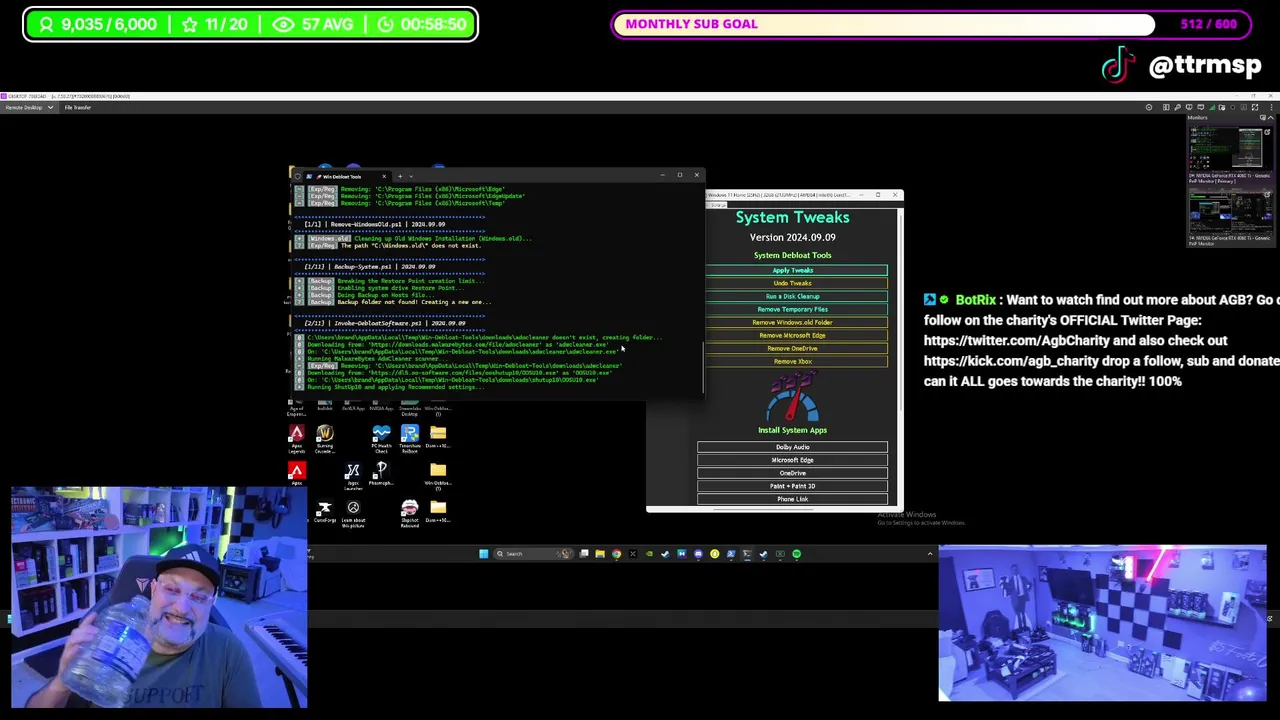Screen dimensions: 1280x720
Task: Open the Terminal icon in taskbar
Action: (x=747, y=554)
